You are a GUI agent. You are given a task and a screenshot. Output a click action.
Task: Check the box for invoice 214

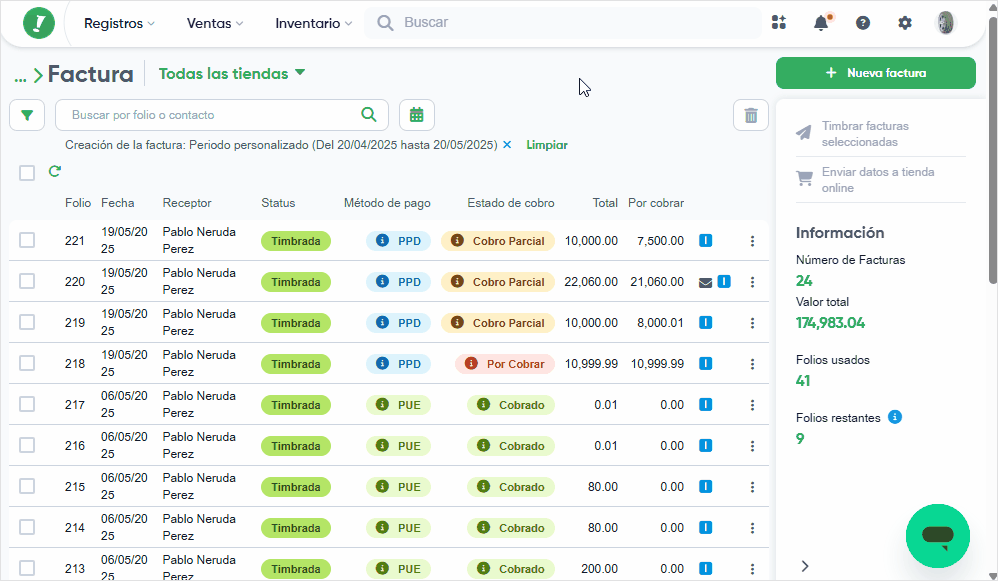pyautogui.click(x=27, y=527)
